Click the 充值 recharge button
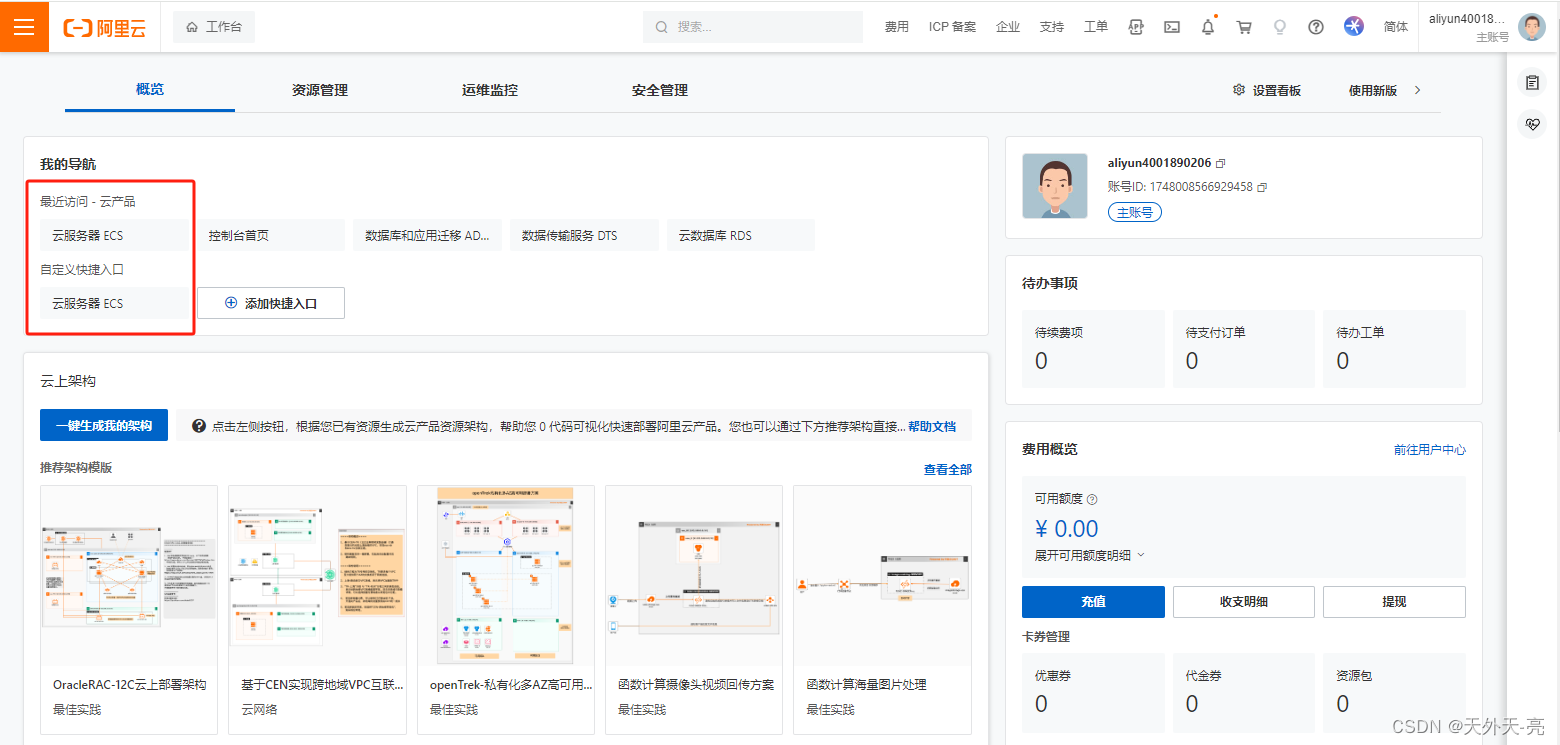The image size is (1560, 745). click(x=1093, y=602)
